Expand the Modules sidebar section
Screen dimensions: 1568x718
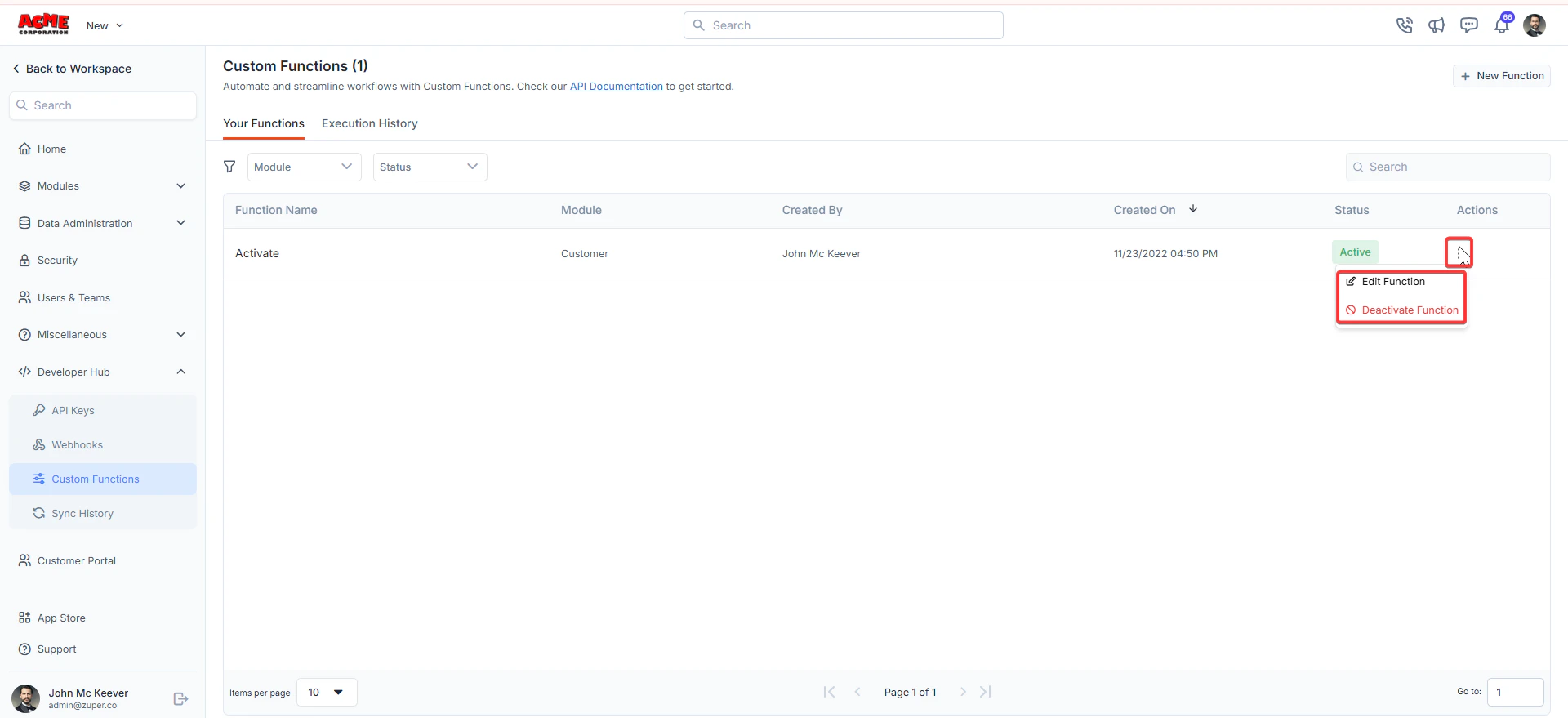(103, 186)
